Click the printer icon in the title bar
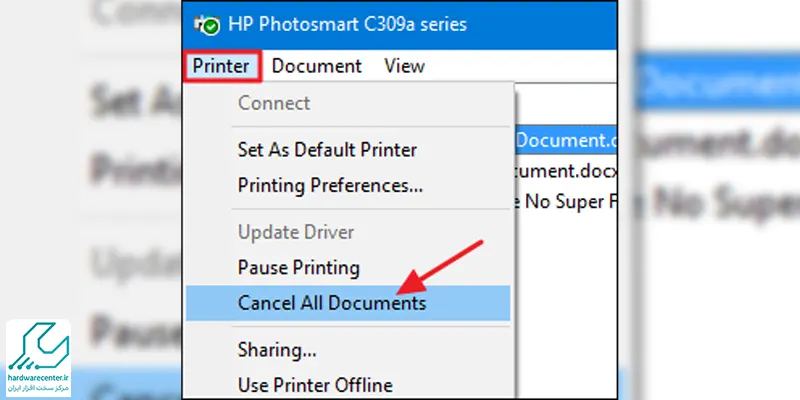The width and height of the screenshot is (800, 400). 207,25
